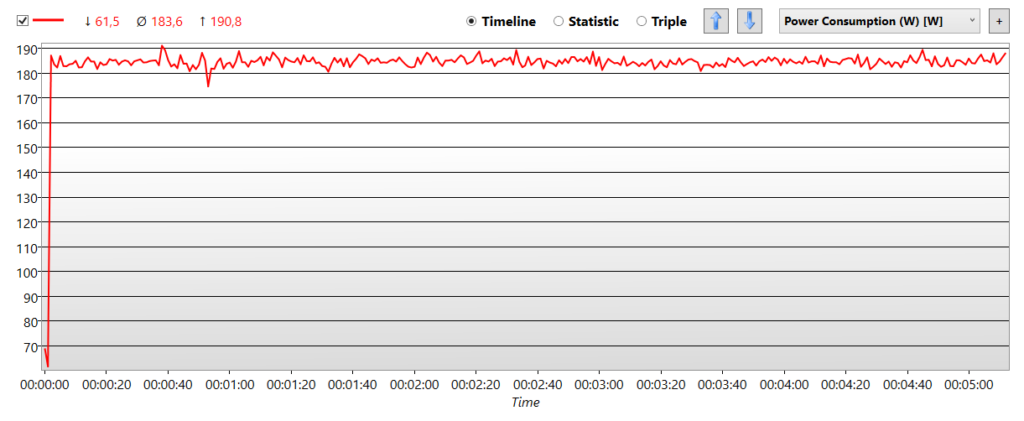Click the 00:05:00 time axis label

pos(968,384)
